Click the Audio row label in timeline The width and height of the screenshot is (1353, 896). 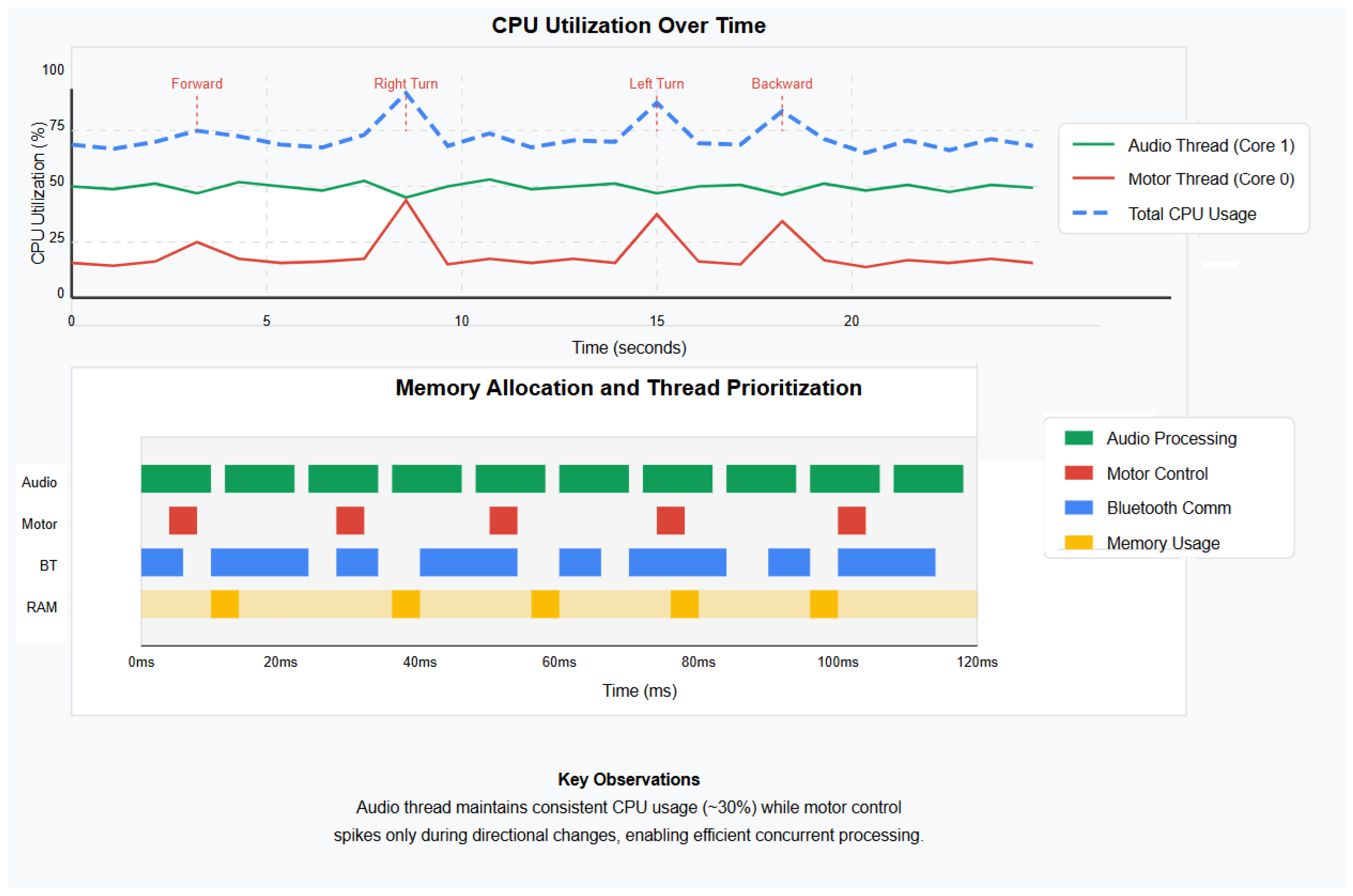(x=40, y=483)
